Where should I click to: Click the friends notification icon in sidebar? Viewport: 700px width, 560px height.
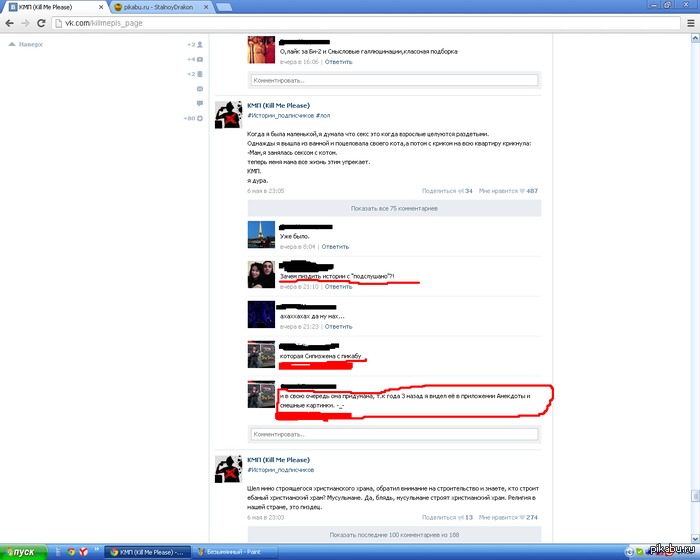[200, 45]
